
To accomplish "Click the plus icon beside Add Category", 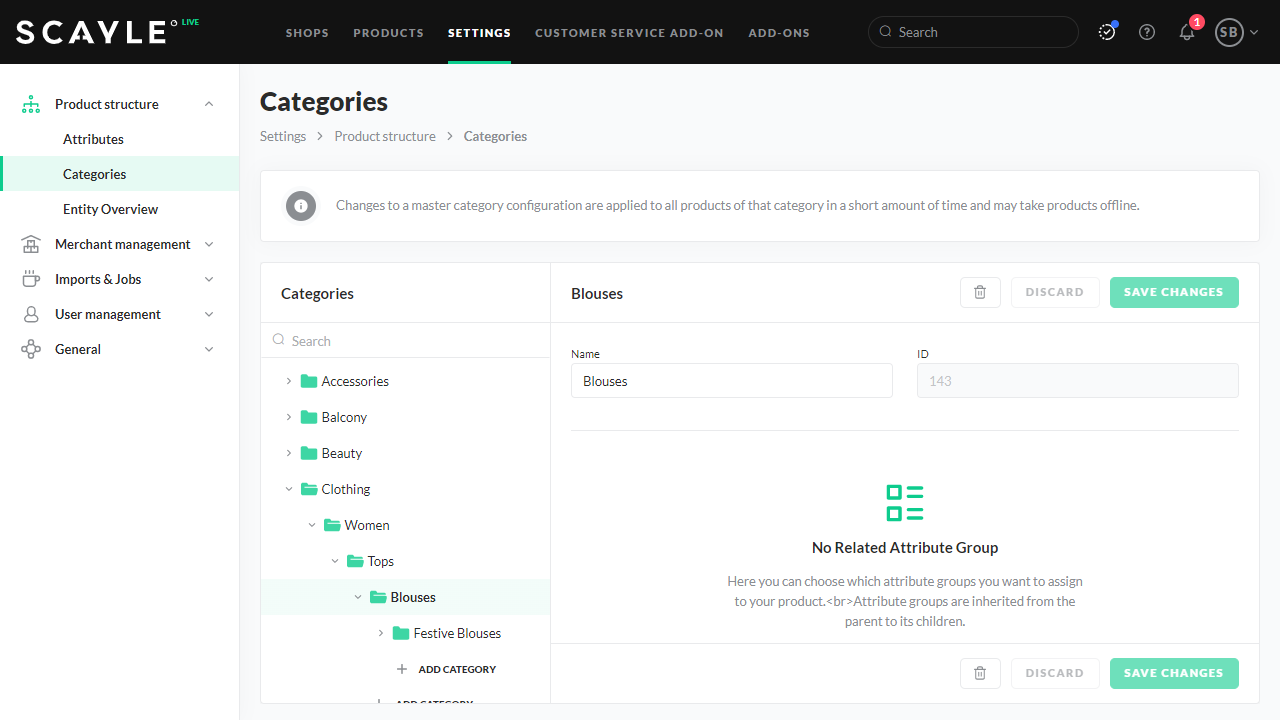I will point(402,669).
